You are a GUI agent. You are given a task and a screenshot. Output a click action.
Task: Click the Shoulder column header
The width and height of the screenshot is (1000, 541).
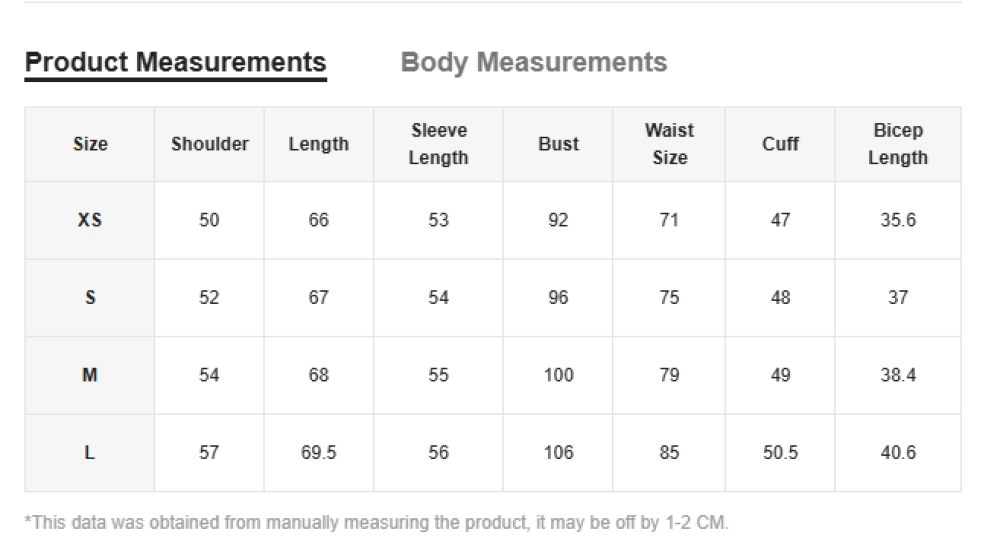(209, 144)
